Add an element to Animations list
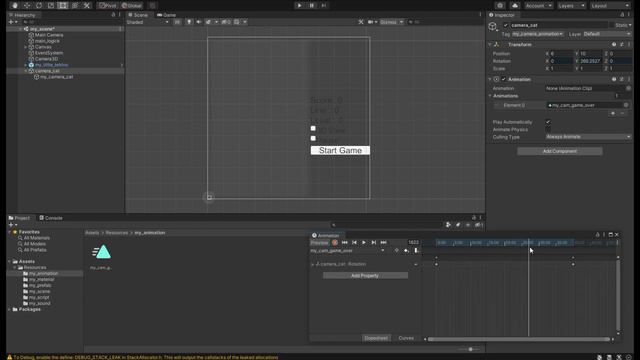The image size is (640, 360). 613,113
